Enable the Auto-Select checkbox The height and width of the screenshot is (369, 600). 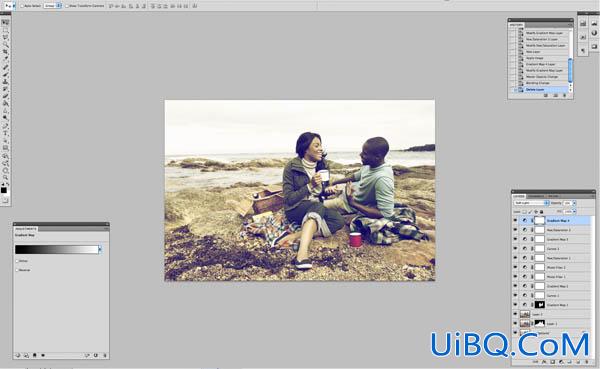point(22,6)
